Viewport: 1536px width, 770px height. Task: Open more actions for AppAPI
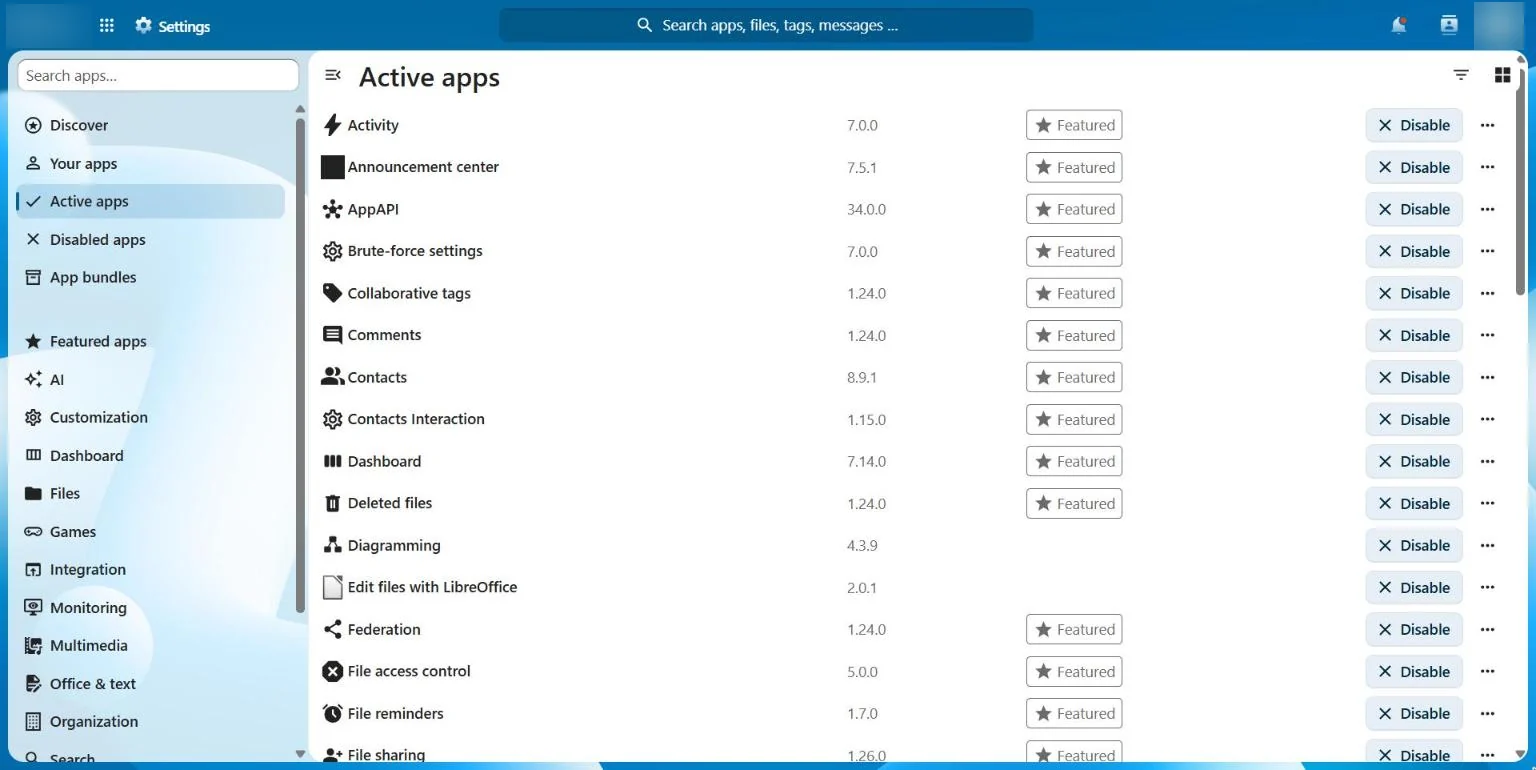pyautogui.click(x=1487, y=209)
